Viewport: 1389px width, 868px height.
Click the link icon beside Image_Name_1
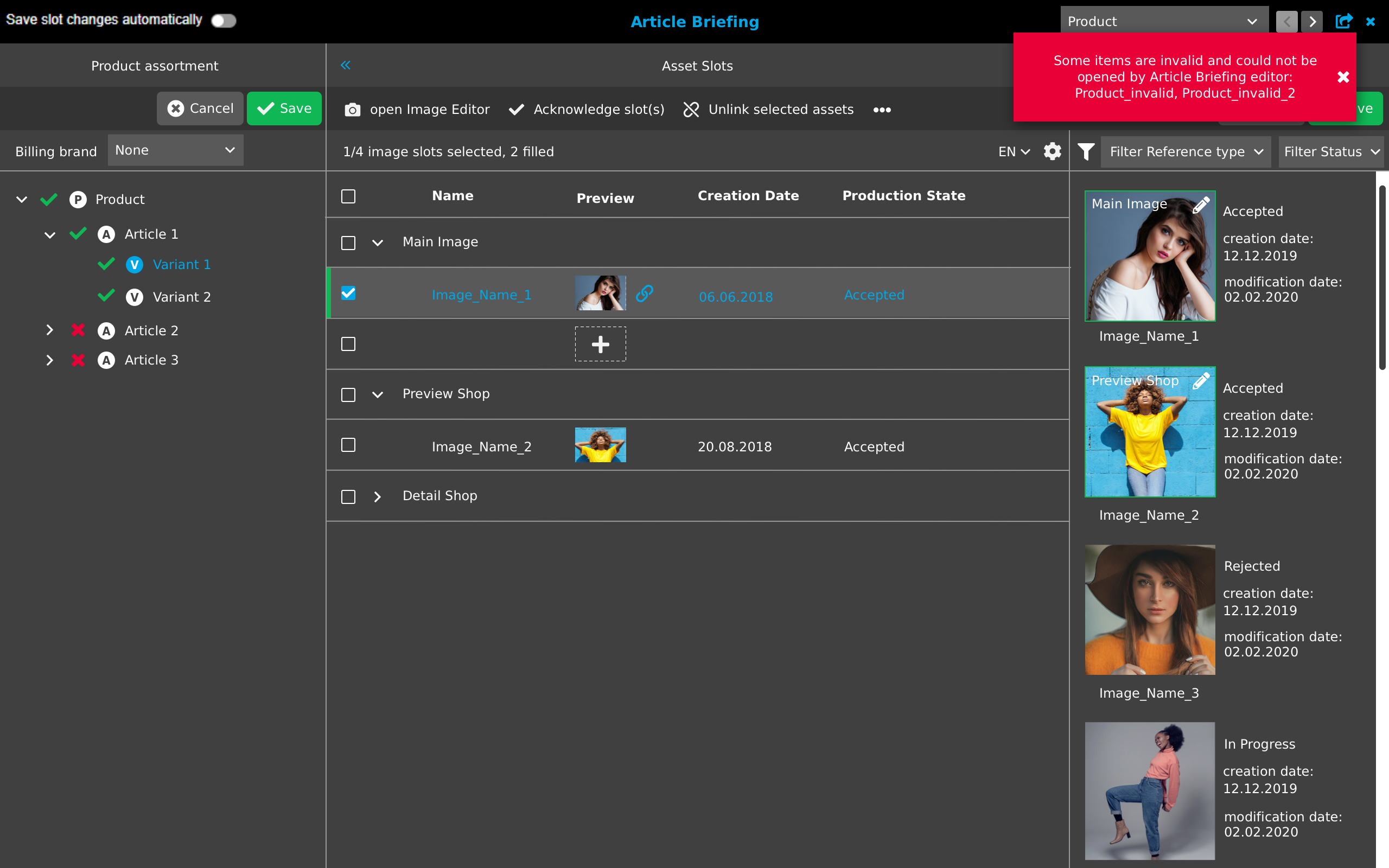coord(644,293)
